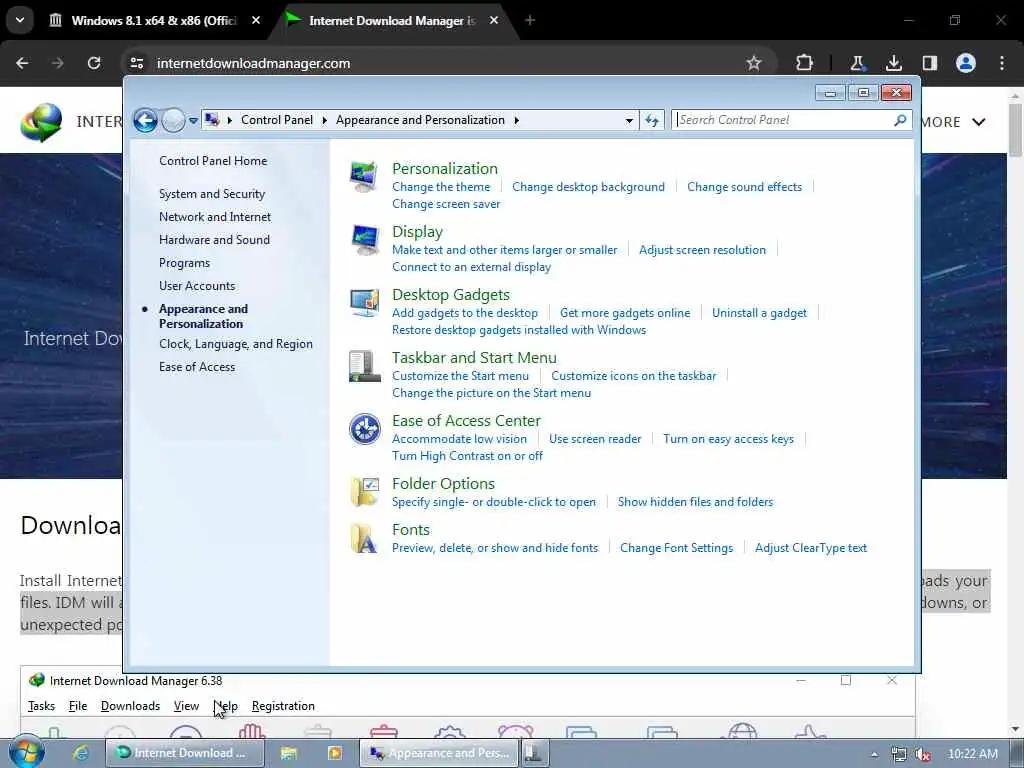Go to Hardware and Sound category
The height and width of the screenshot is (768, 1024).
coord(214,240)
